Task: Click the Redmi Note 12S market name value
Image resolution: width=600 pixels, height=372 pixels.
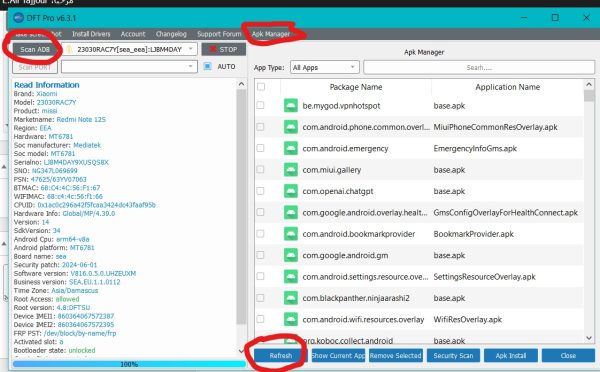Action: [x=81, y=119]
